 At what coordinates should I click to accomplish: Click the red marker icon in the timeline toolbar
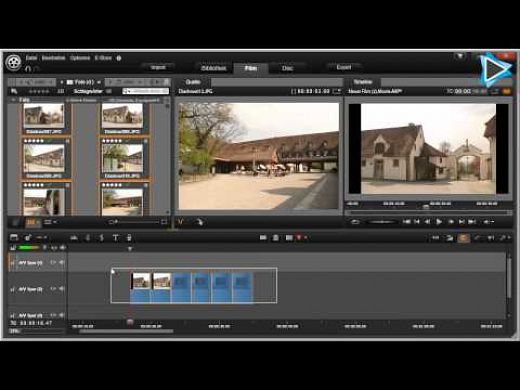coord(299,238)
